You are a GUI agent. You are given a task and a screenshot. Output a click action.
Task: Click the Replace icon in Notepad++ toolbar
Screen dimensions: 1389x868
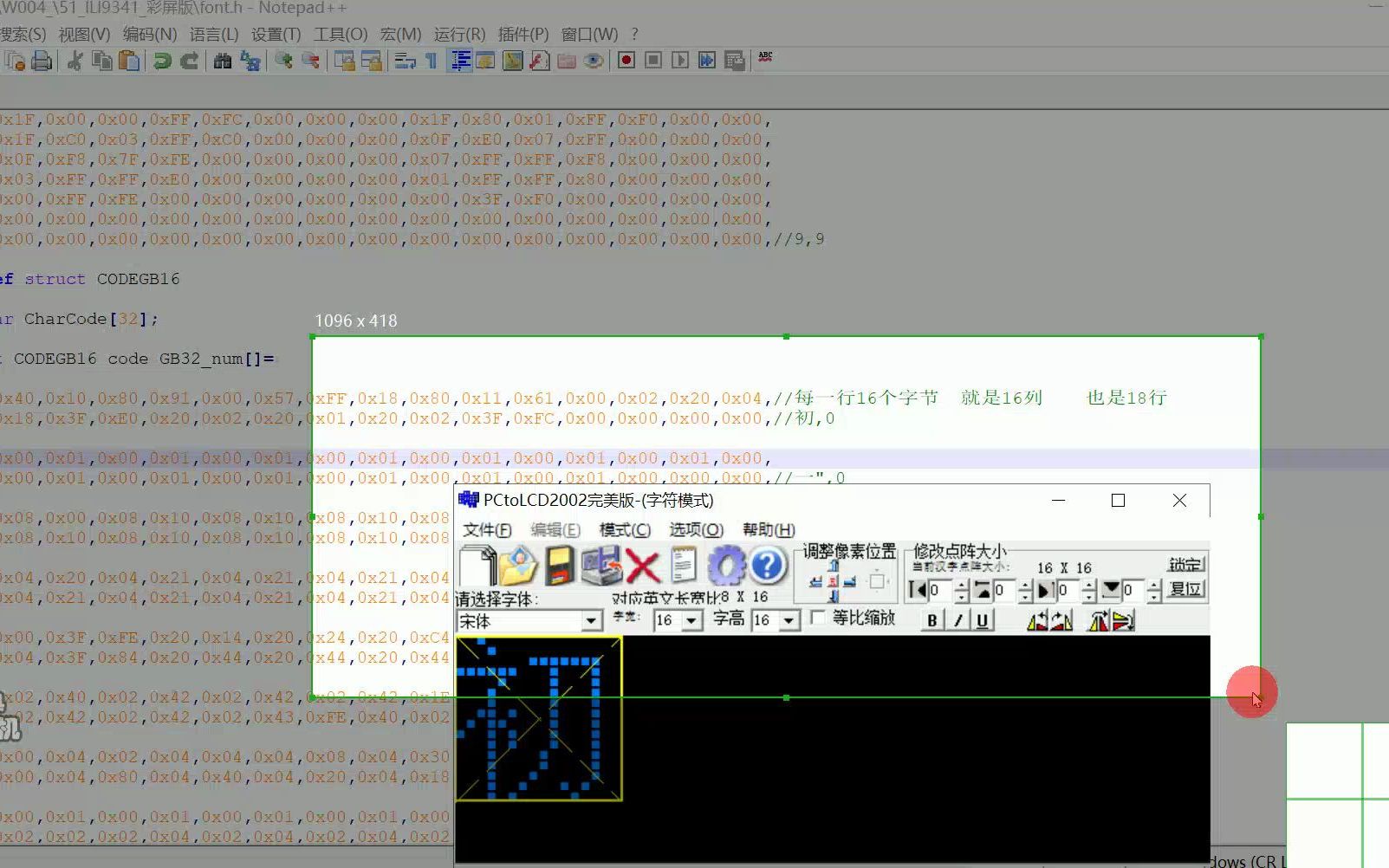[250, 61]
